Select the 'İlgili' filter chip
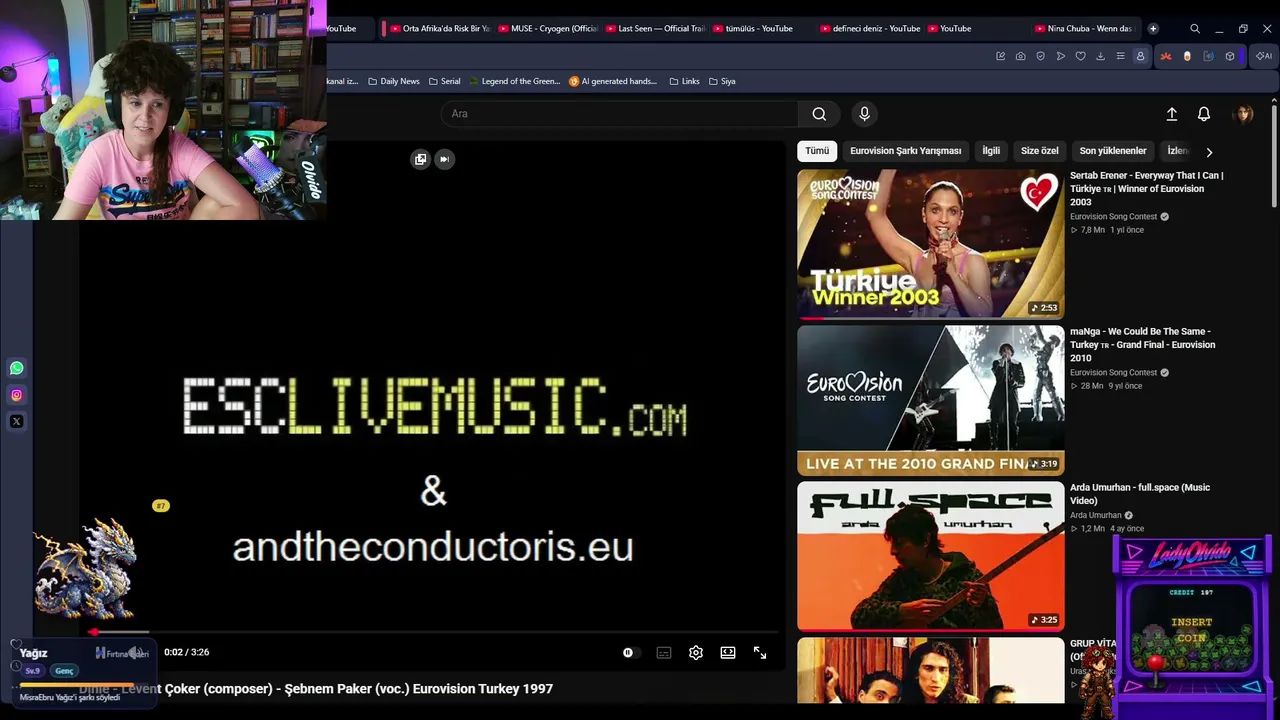1280x720 pixels. (x=991, y=151)
